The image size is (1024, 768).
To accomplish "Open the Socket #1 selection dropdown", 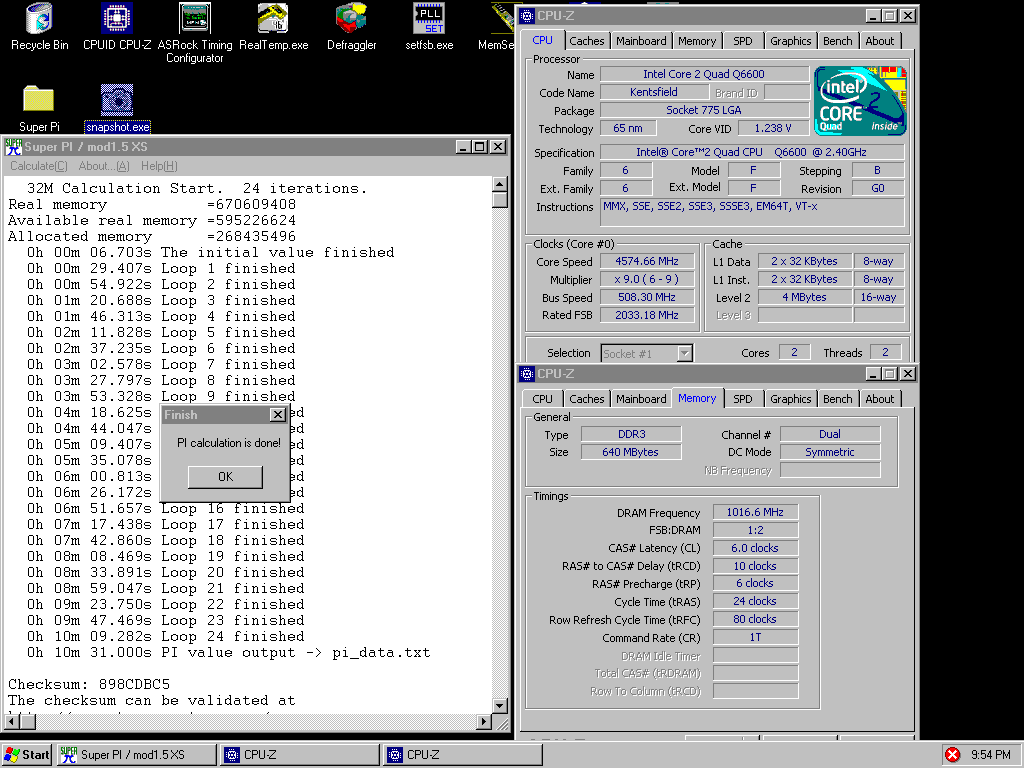I will click(684, 353).
